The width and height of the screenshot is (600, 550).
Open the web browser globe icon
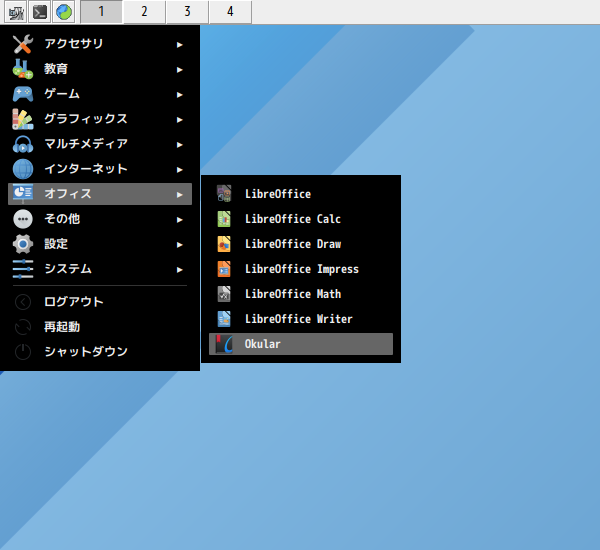pyautogui.click(x=64, y=12)
